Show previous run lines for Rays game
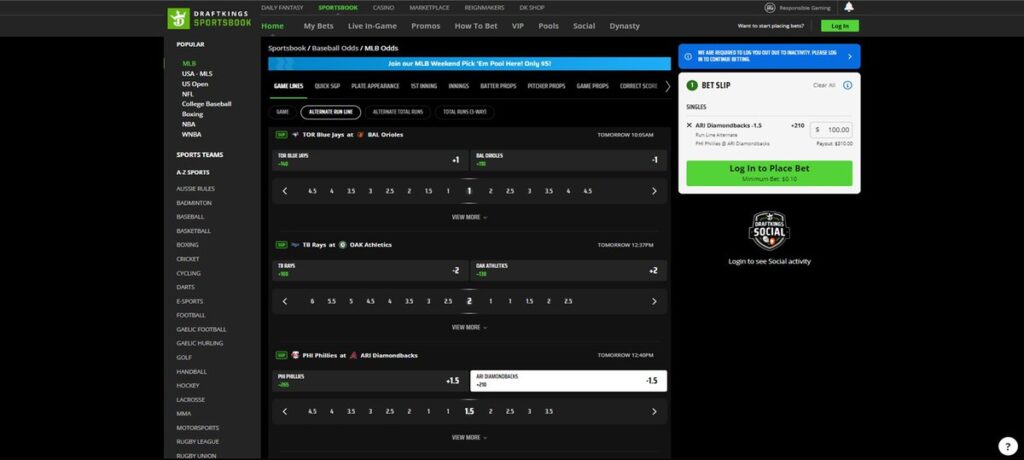1024x460 pixels. [x=285, y=301]
